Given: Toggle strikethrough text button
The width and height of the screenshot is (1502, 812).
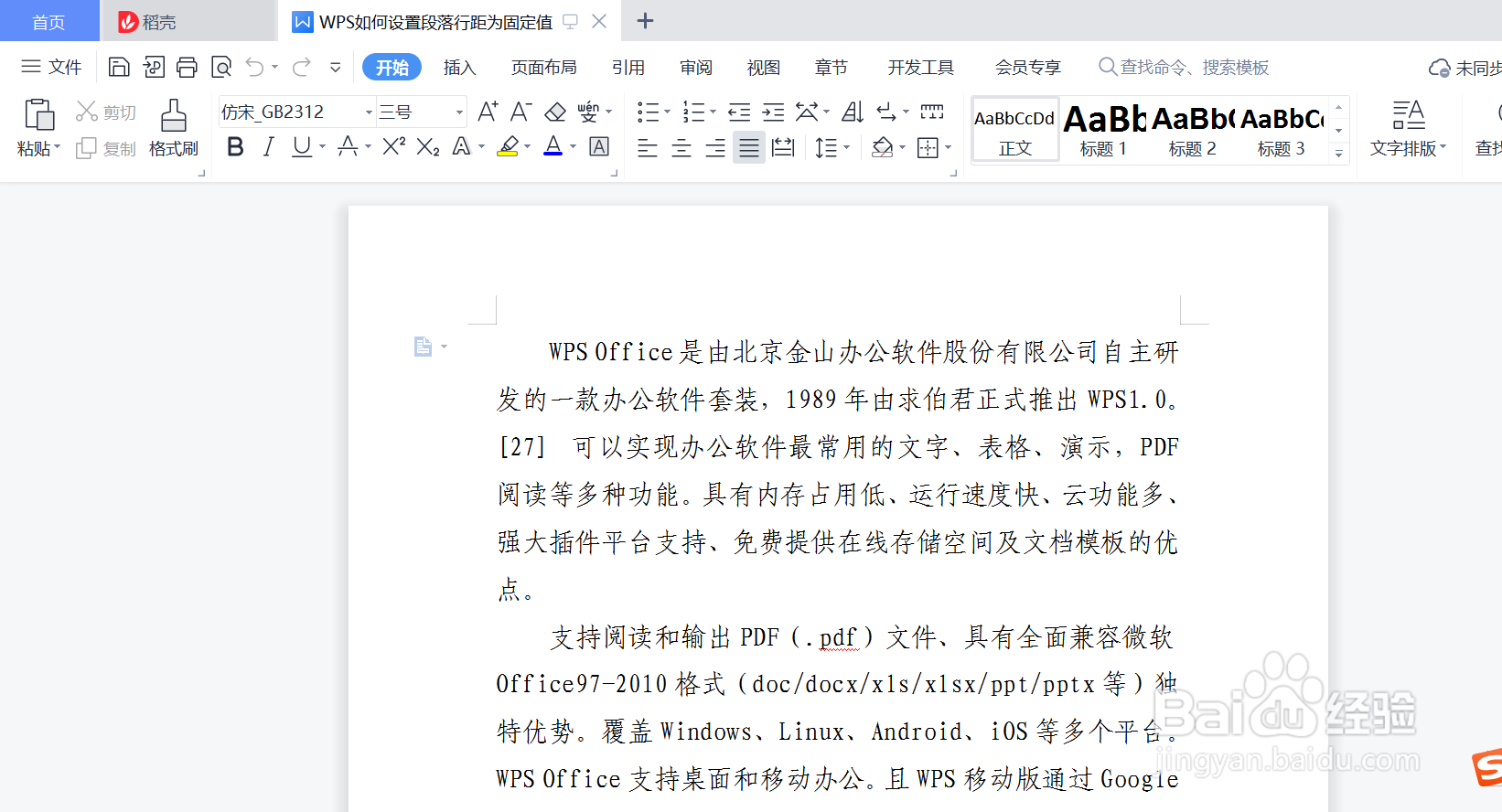Looking at the screenshot, I should click(x=348, y=146).
